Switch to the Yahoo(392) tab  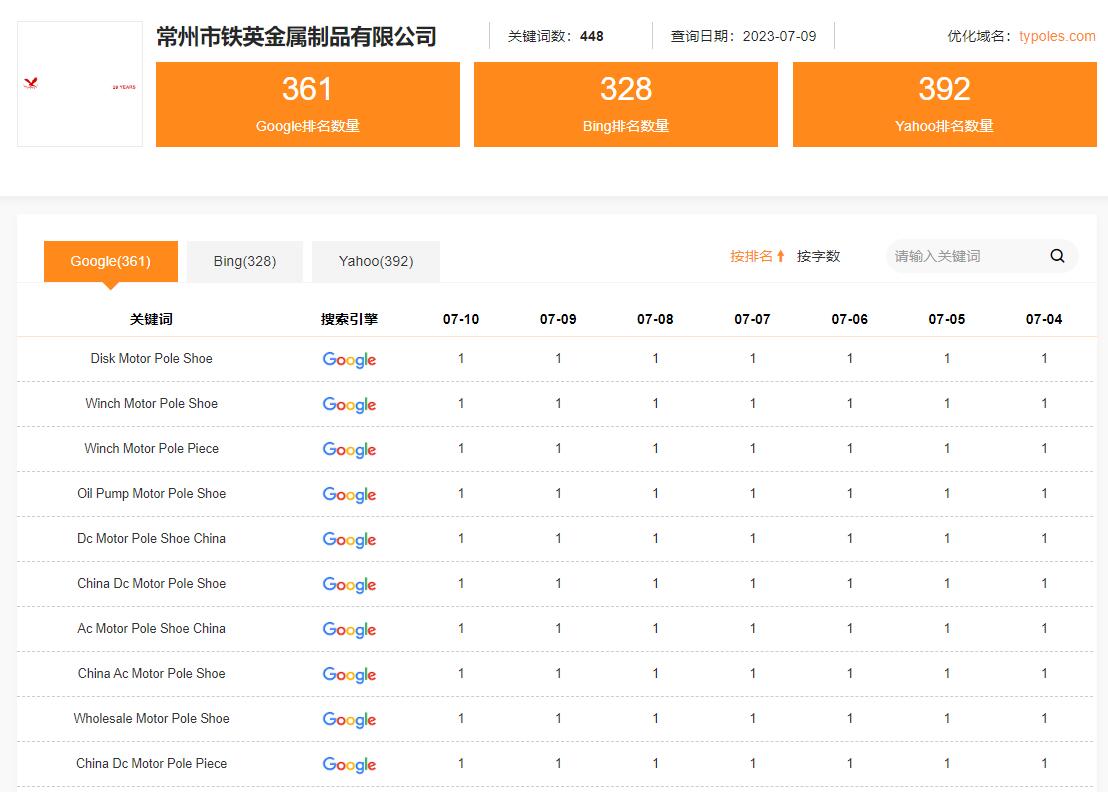pos(376,261)
